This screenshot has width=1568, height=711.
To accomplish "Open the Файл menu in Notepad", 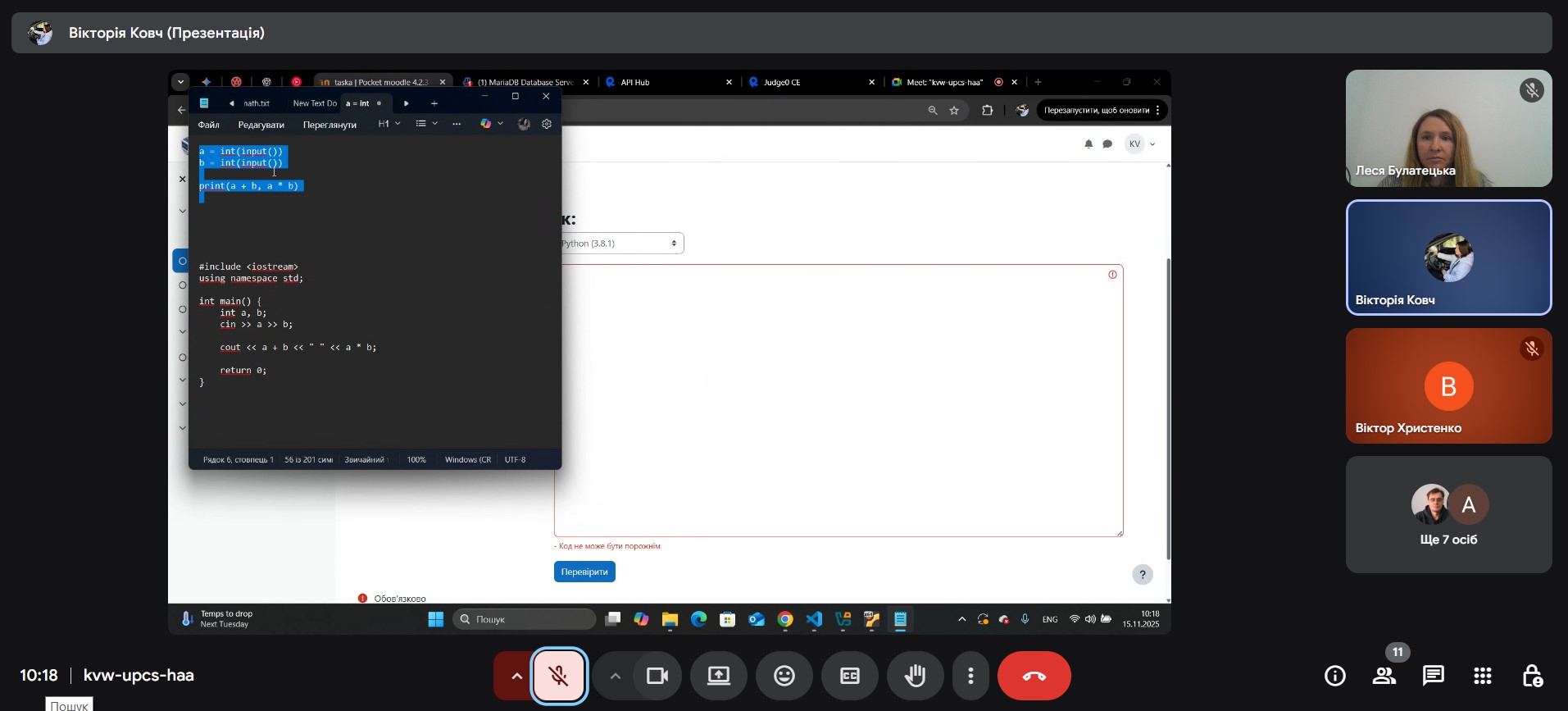I will pyautogui.click(x=208, y=125).
